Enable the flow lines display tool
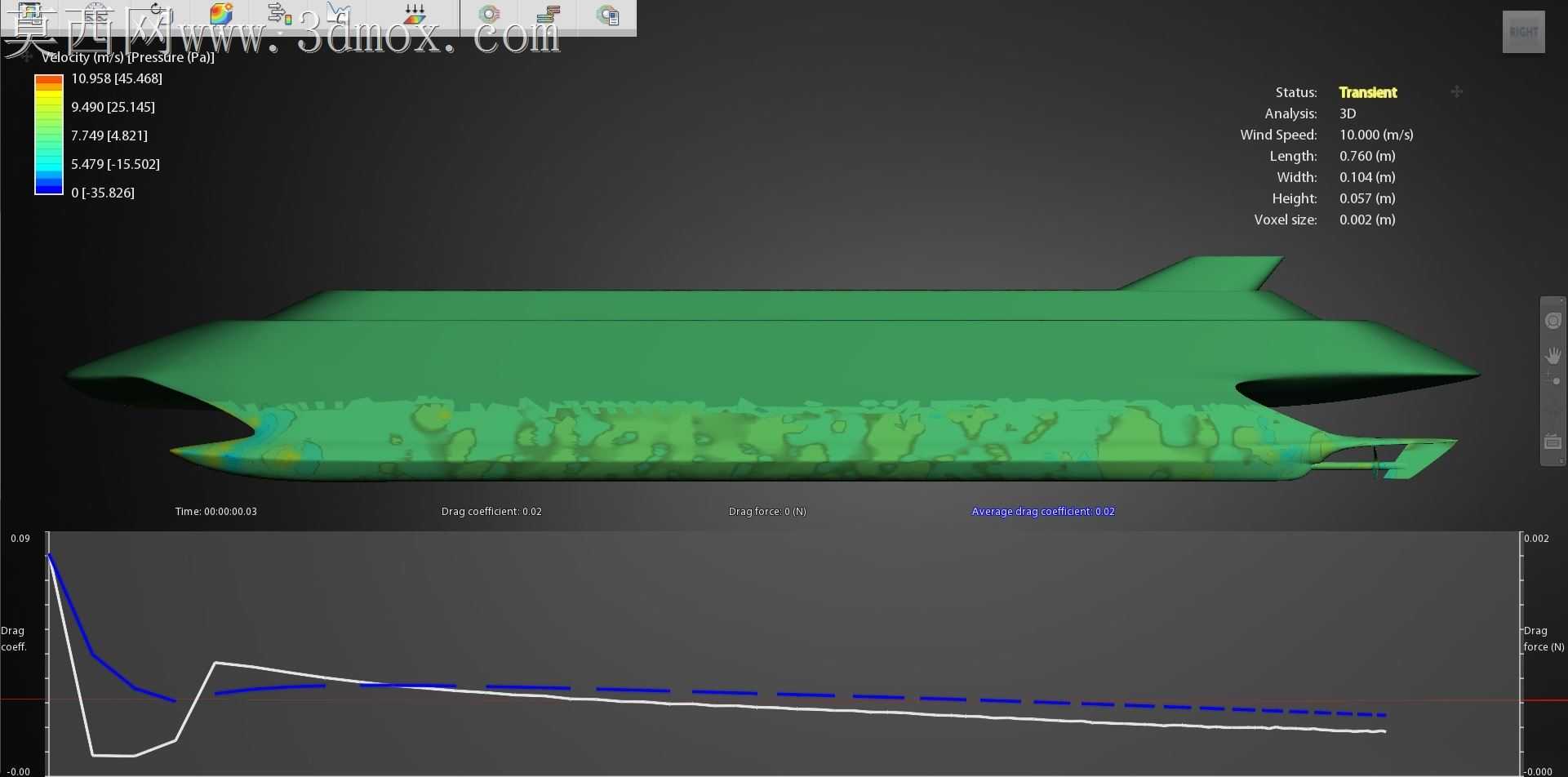 [x=279, y=14]
